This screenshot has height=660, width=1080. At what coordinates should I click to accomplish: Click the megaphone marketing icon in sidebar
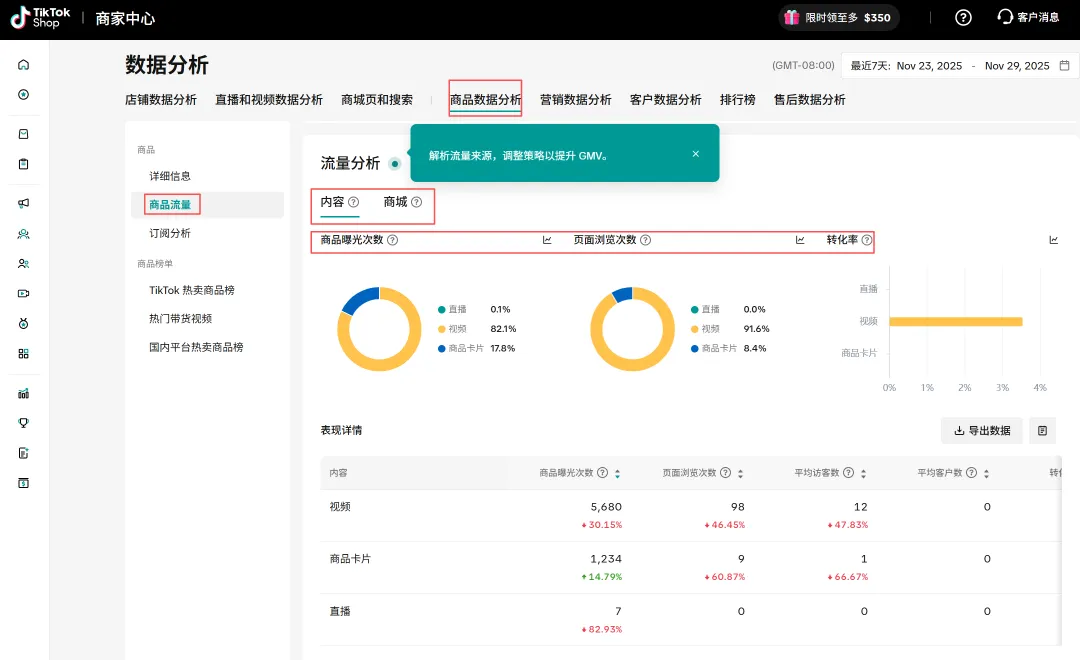click(23, 203)
